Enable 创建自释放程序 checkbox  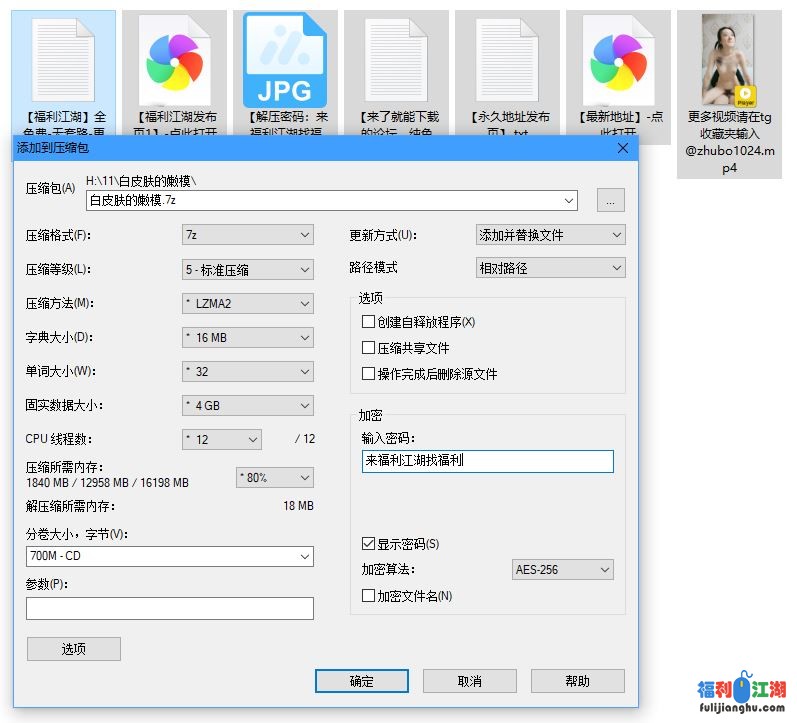(x=368, y=322)
